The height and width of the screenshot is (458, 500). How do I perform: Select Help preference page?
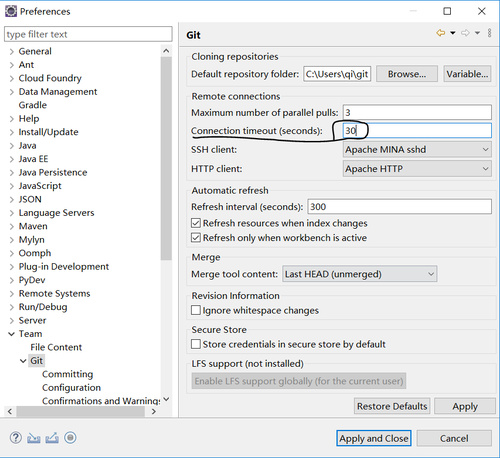tap(29, 119)
